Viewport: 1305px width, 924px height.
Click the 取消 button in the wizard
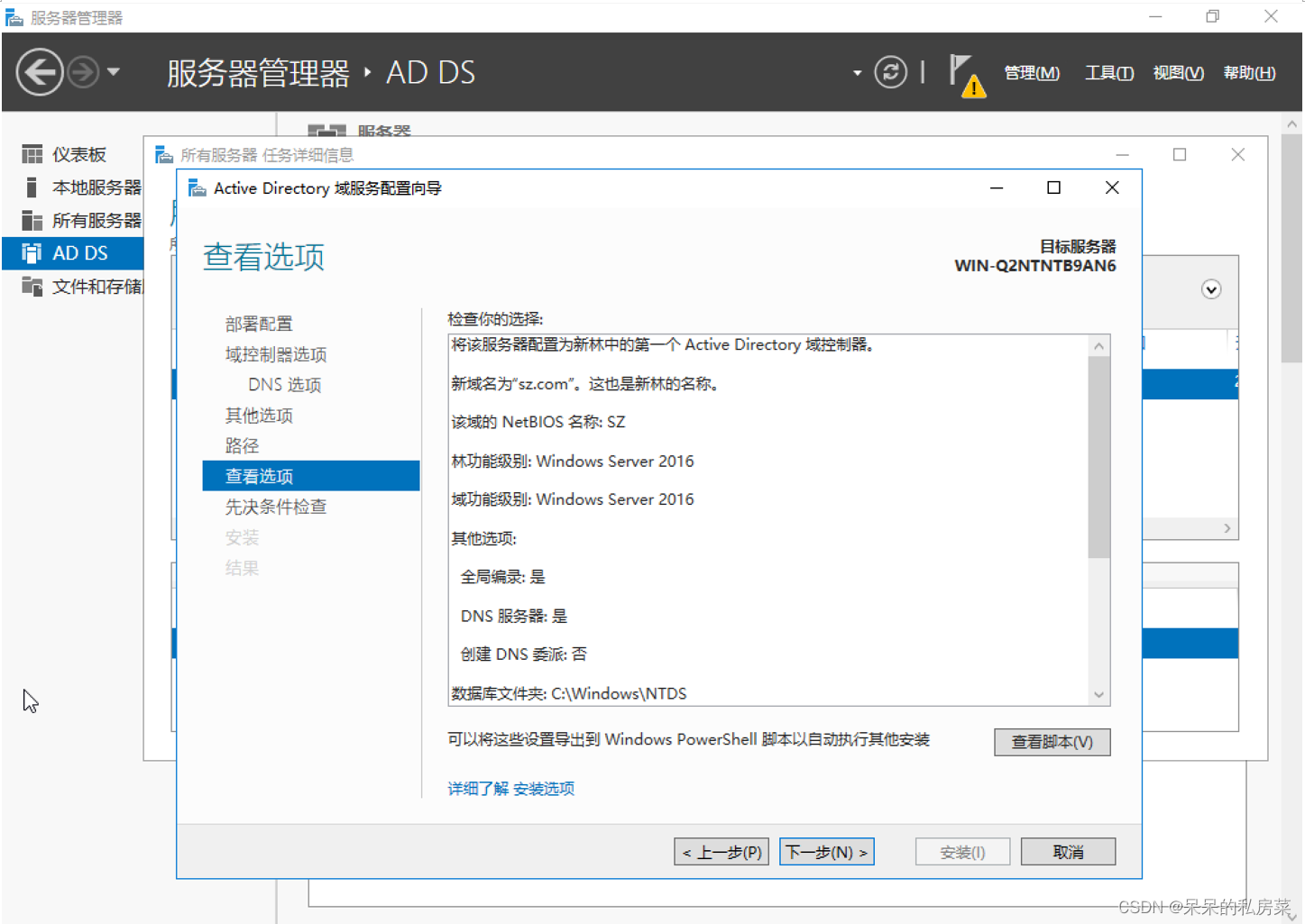pyautogui.click(x=1068, y=852)
